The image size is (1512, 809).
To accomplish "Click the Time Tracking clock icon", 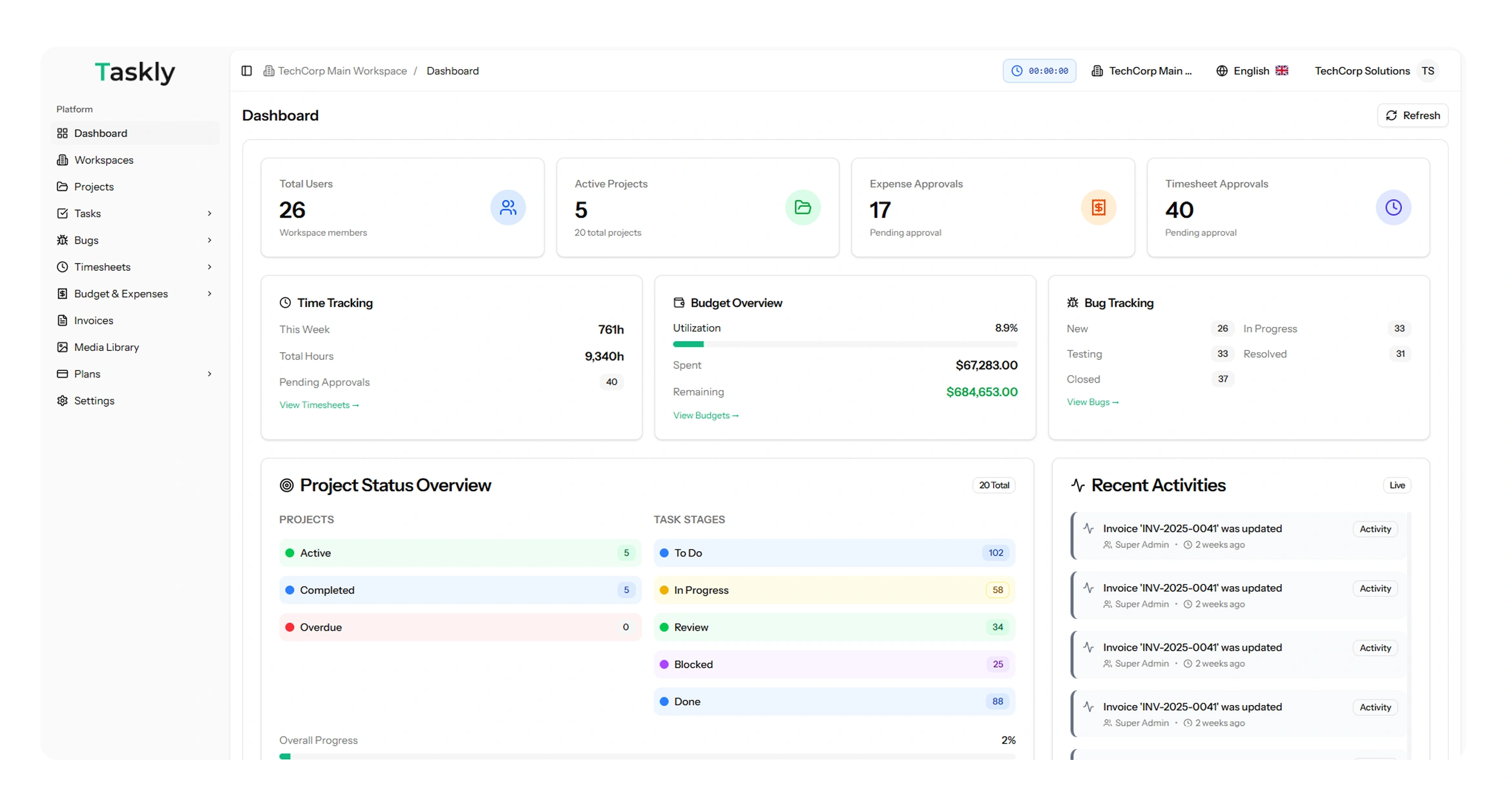I will click(285, 302).
